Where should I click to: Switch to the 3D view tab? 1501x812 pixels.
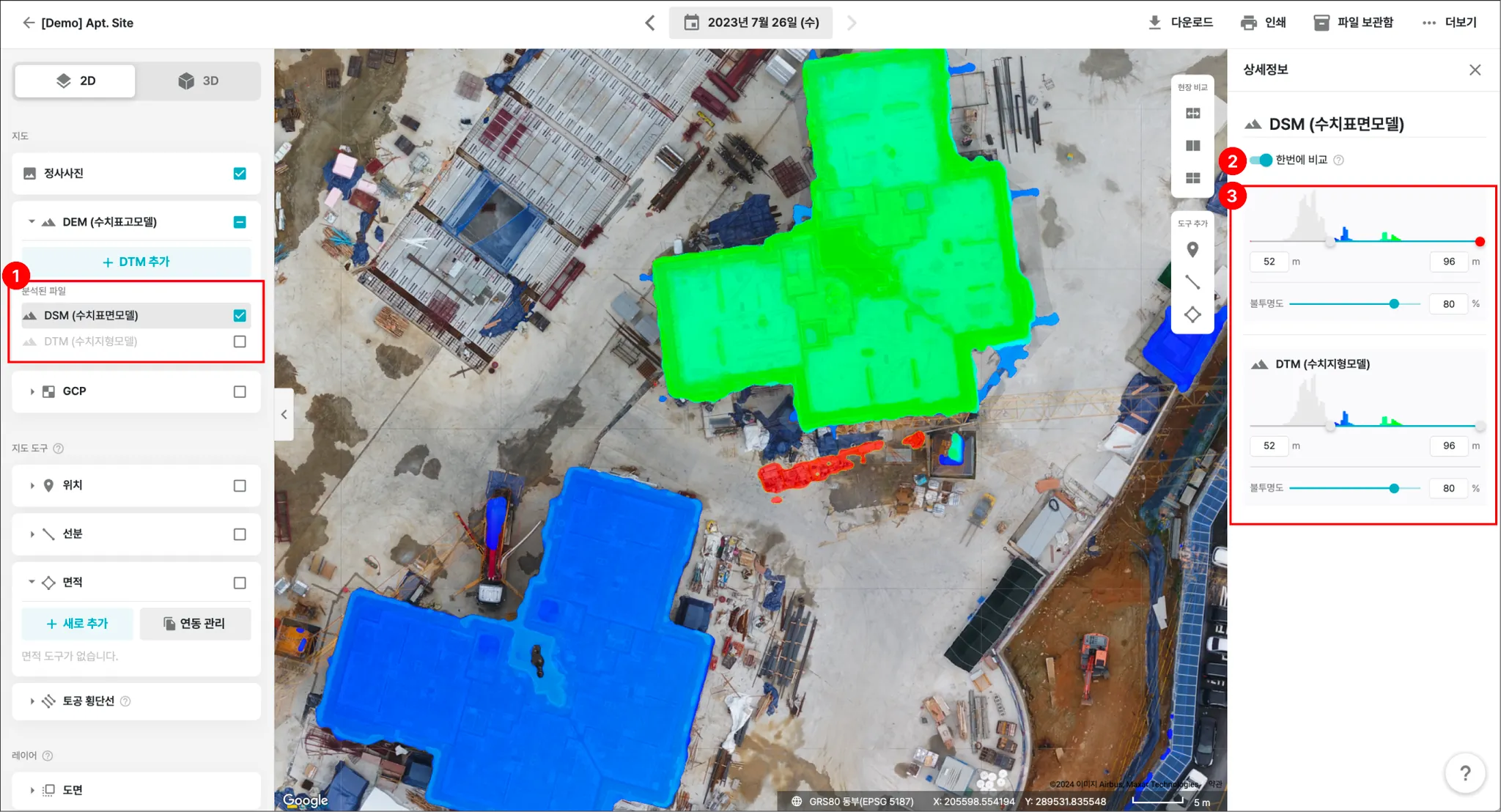(x=198, y=81)
